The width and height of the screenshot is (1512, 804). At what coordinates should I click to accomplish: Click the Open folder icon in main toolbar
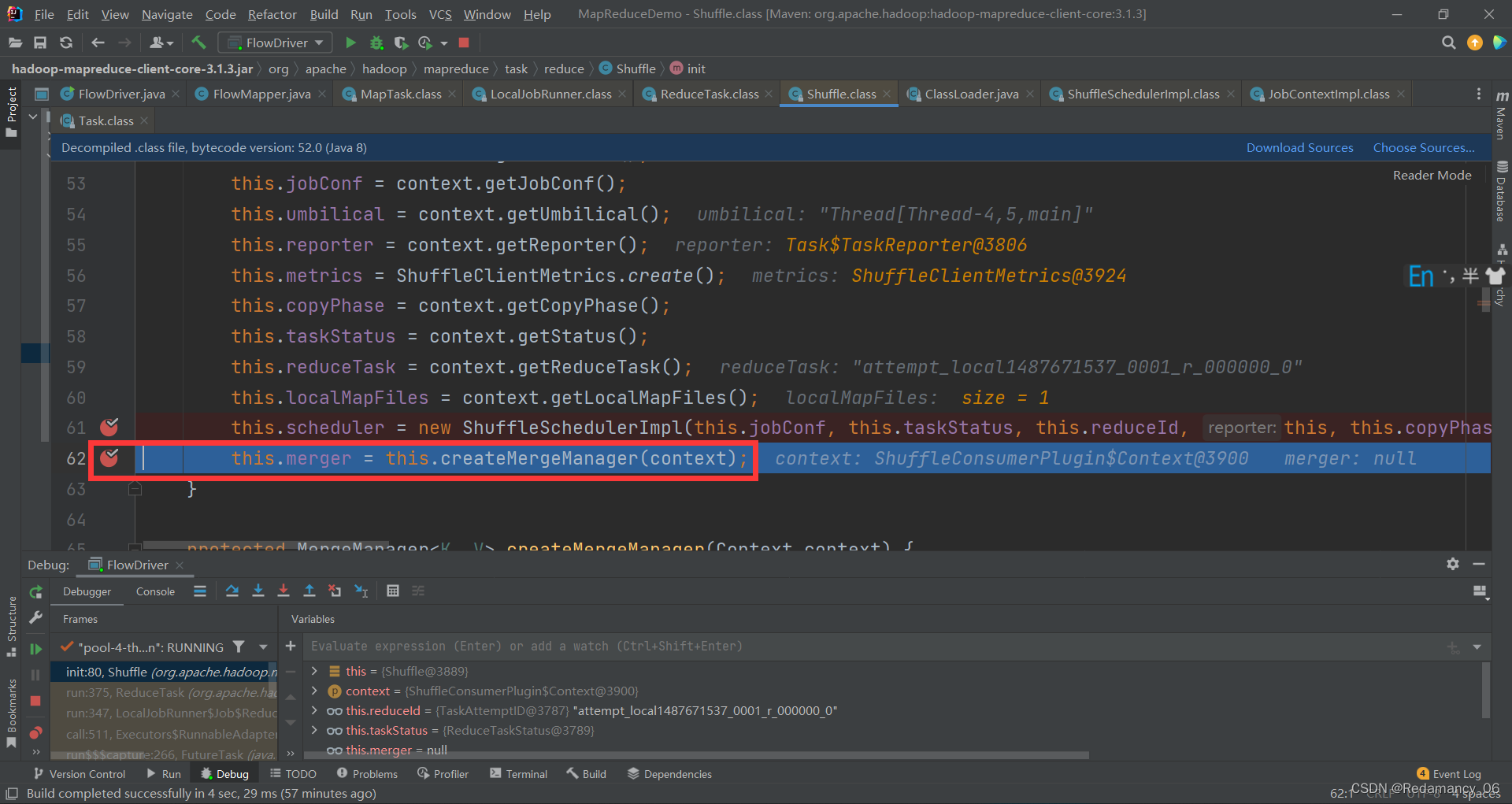tap(15, 43)
